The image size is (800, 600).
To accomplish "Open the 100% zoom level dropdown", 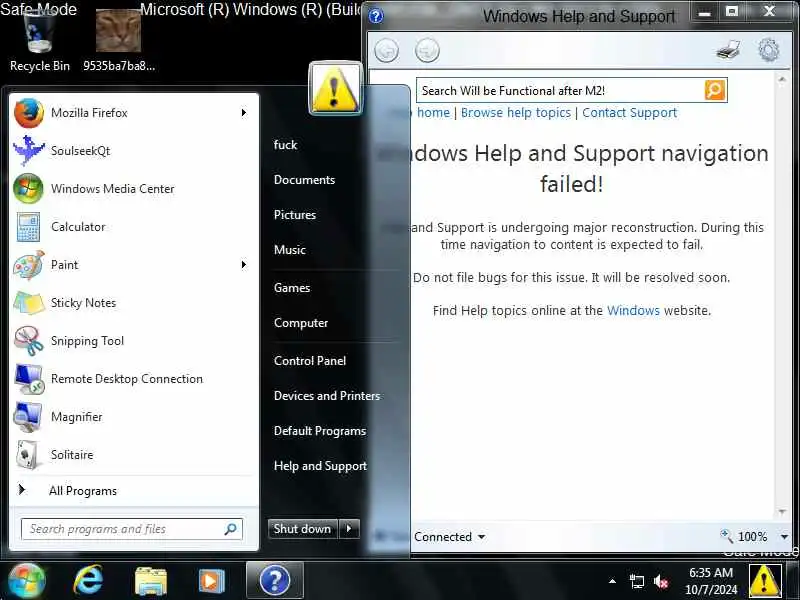I will point(784,537).
